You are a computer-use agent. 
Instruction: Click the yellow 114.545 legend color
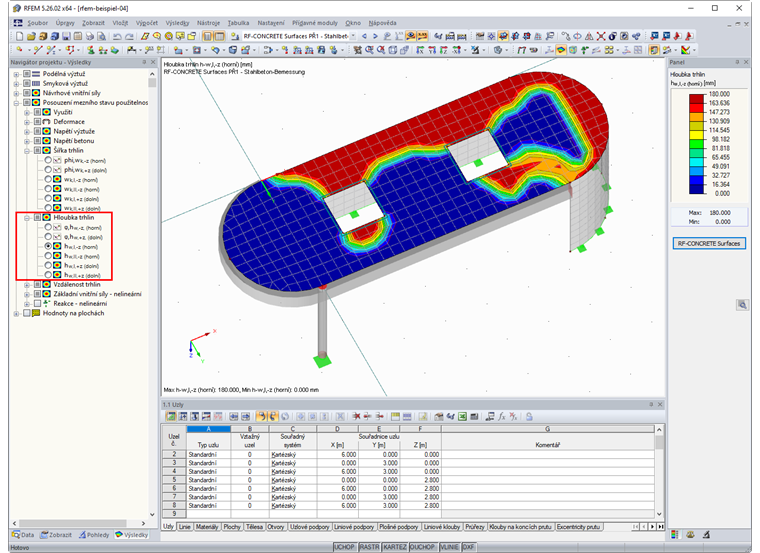697,134
